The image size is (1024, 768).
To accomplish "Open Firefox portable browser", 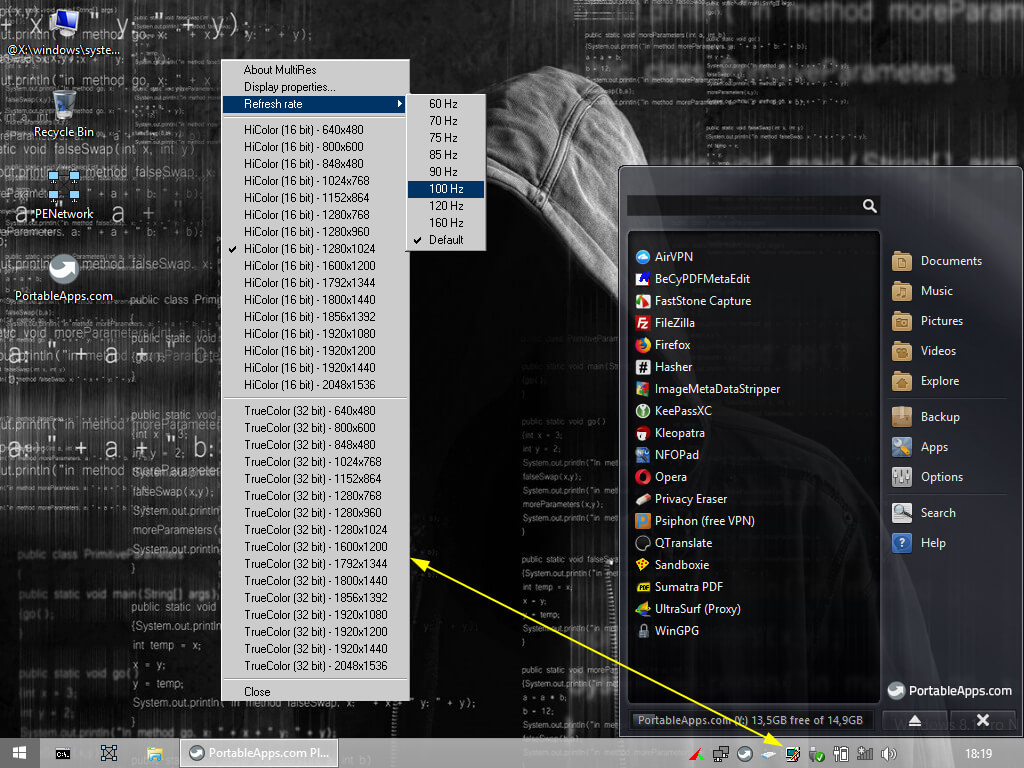I will tap(663, 345).
